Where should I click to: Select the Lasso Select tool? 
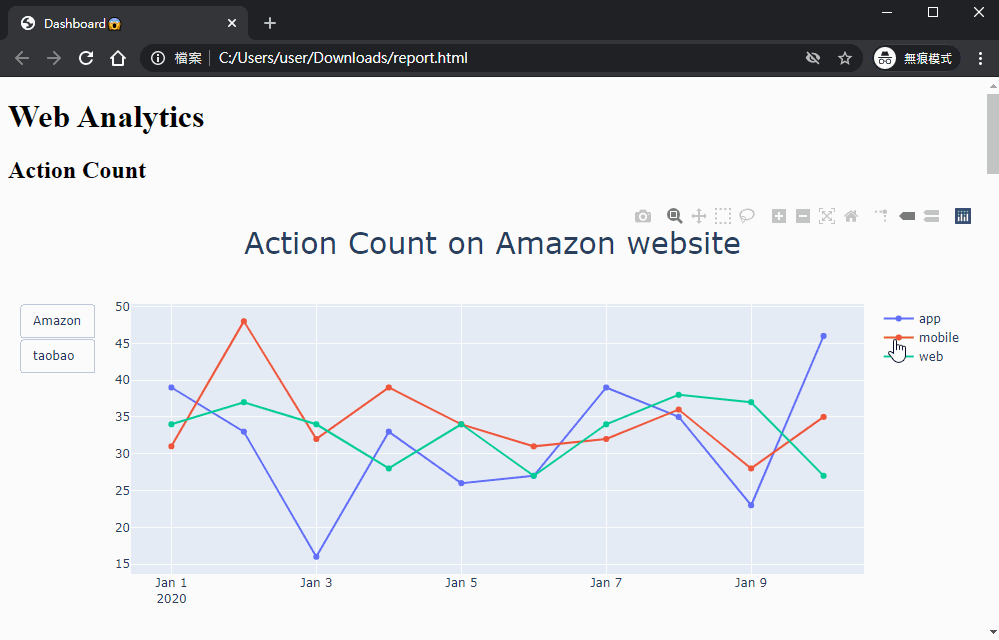747,217
